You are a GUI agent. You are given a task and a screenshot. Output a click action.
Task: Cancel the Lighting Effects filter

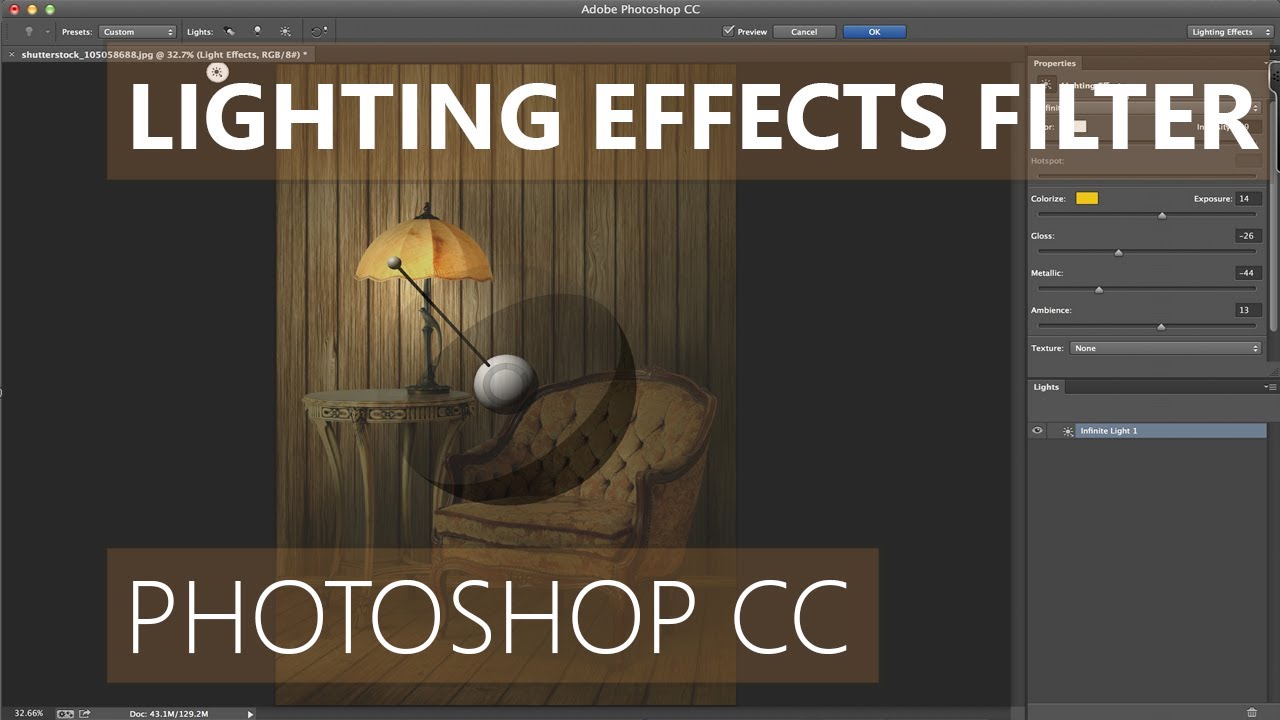(804, 32)
